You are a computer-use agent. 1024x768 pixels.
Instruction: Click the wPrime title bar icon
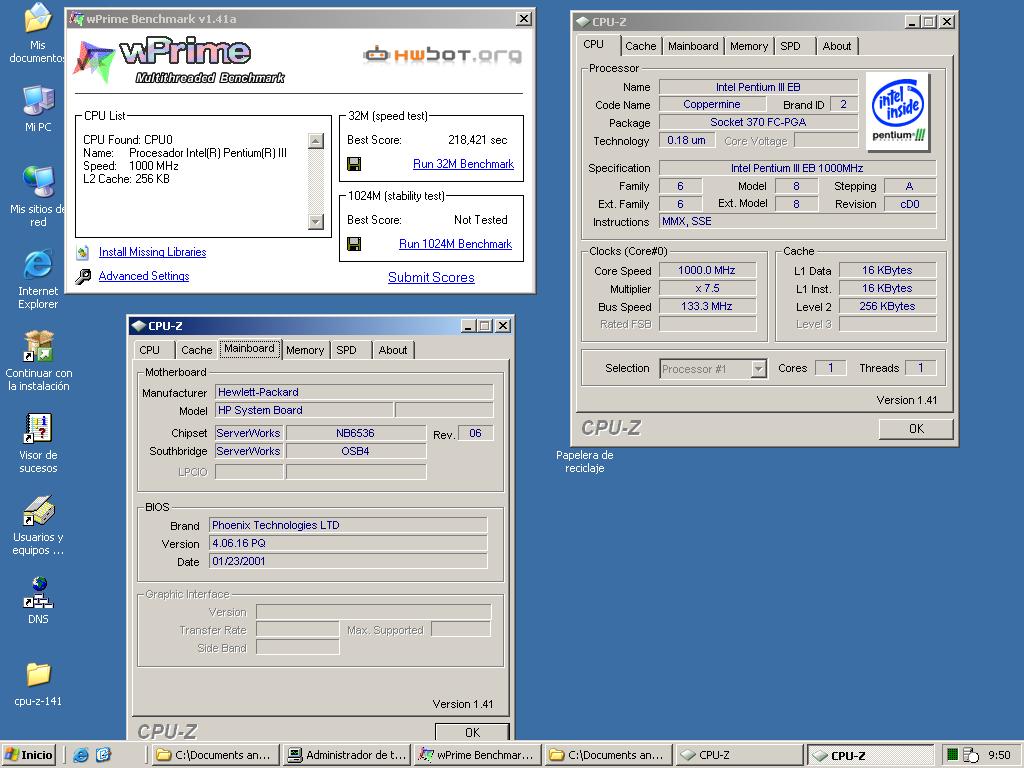coord(76,18)
